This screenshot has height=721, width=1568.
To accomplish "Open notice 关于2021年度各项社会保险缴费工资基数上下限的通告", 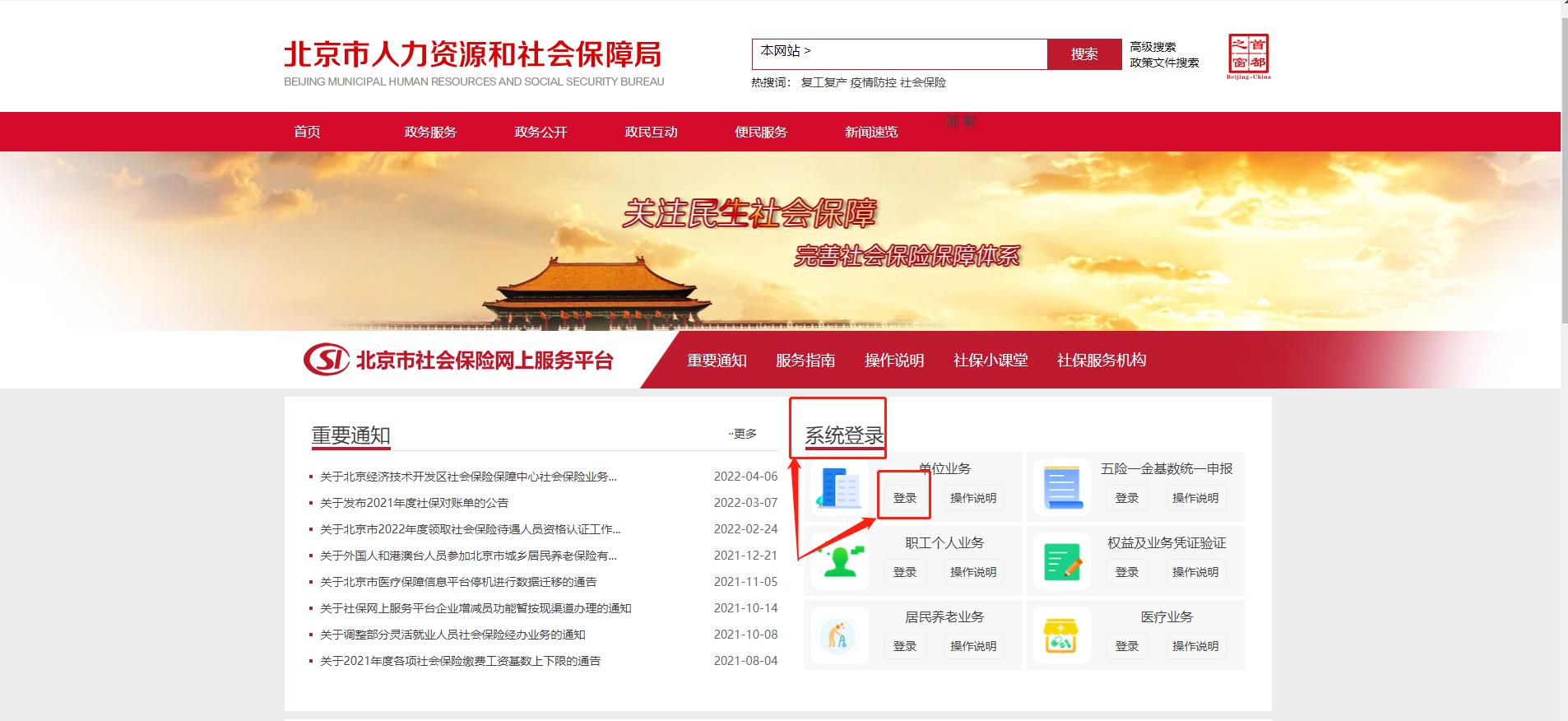I will point(460,661).
